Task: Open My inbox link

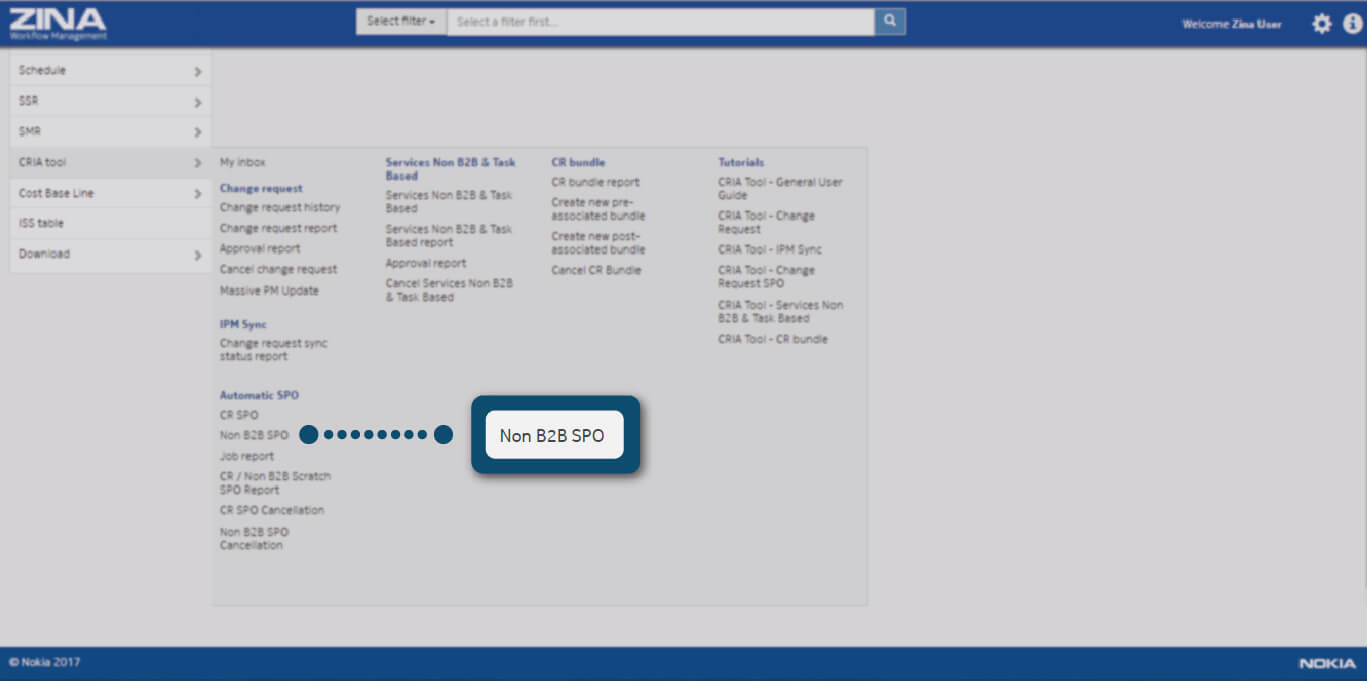Action: 243,162
